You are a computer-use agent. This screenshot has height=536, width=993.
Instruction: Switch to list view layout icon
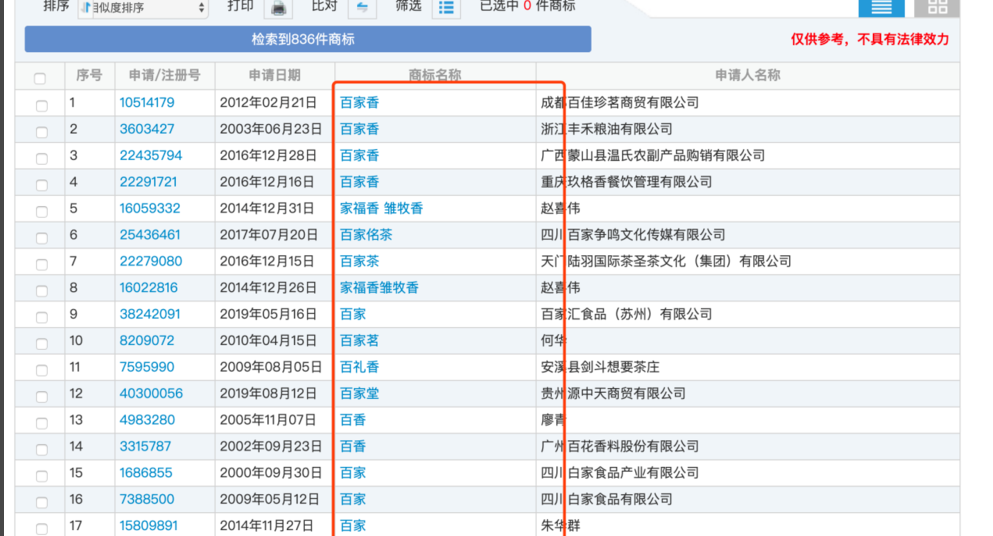(881, 7)
